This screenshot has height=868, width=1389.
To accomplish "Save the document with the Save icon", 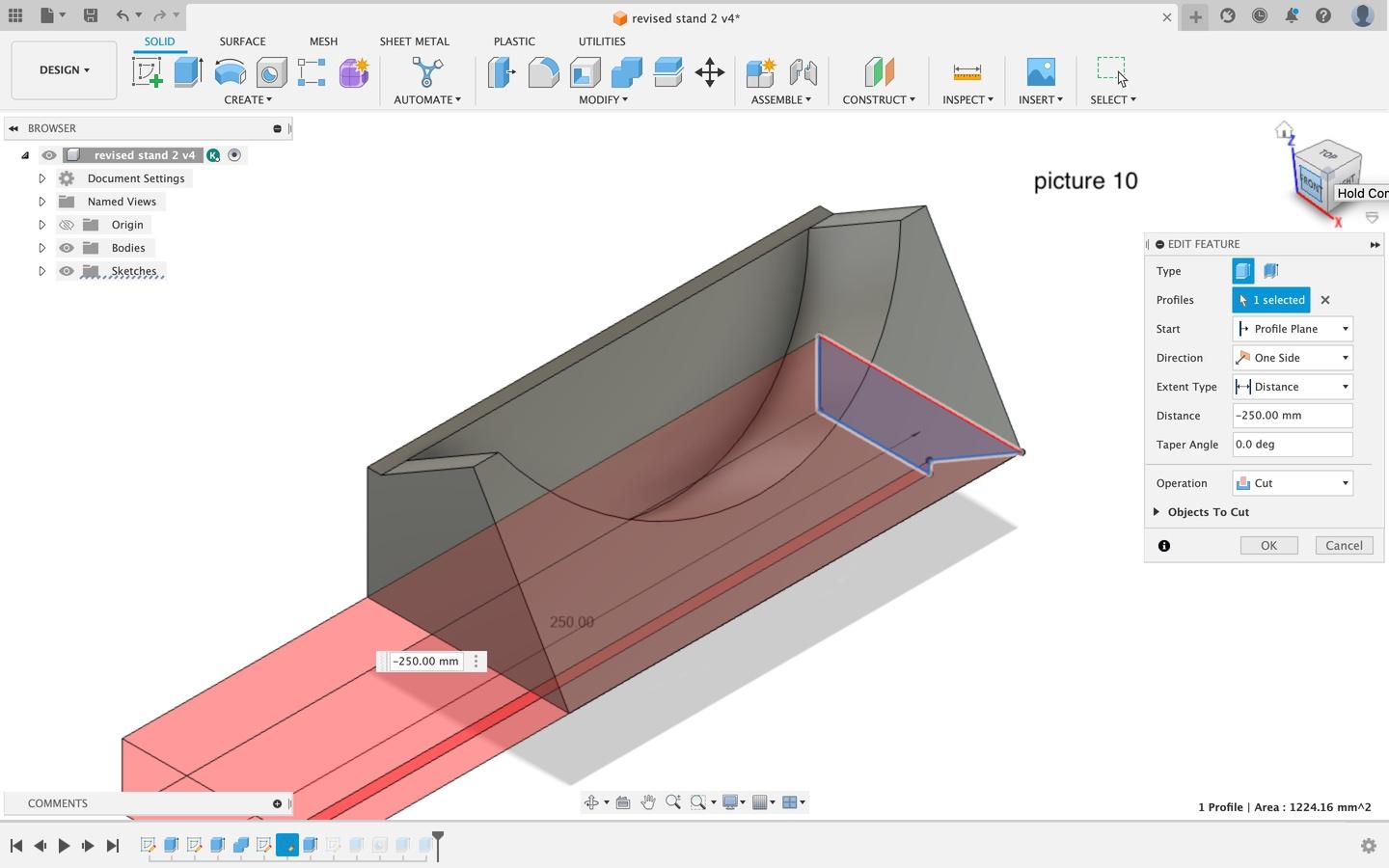I will point(90,15).
